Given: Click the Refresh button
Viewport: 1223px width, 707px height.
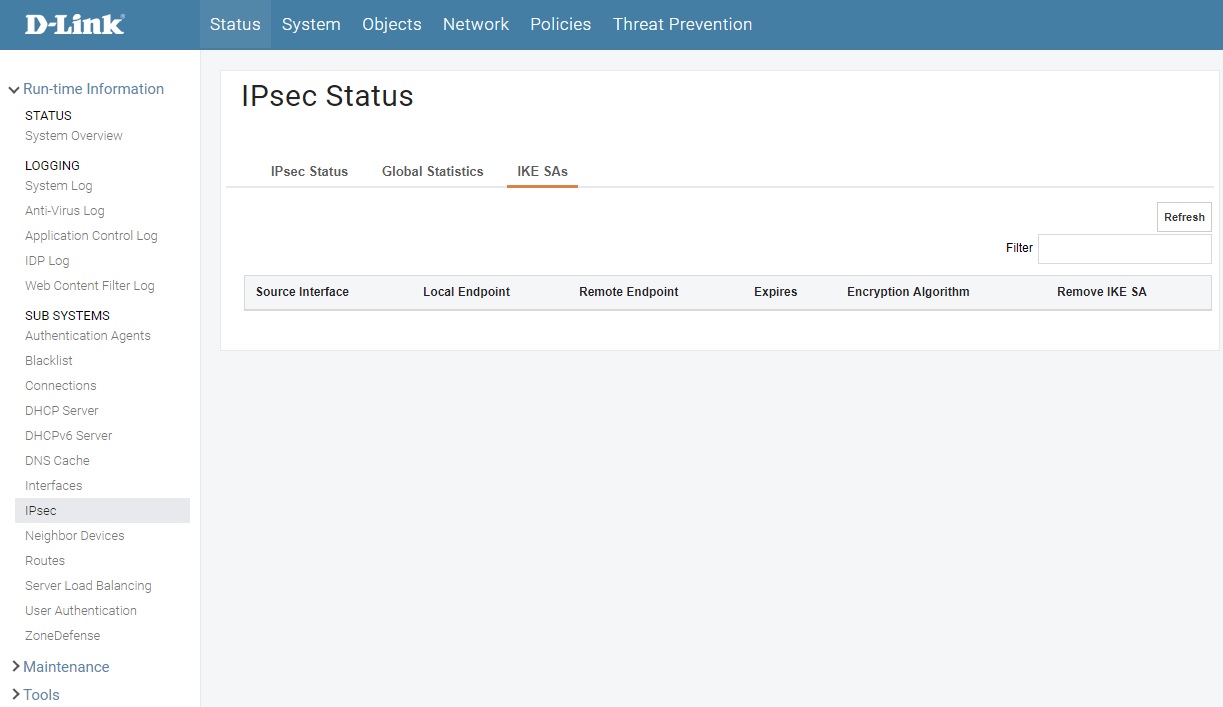Looking at the screenshot, I should pos(1184,217).
